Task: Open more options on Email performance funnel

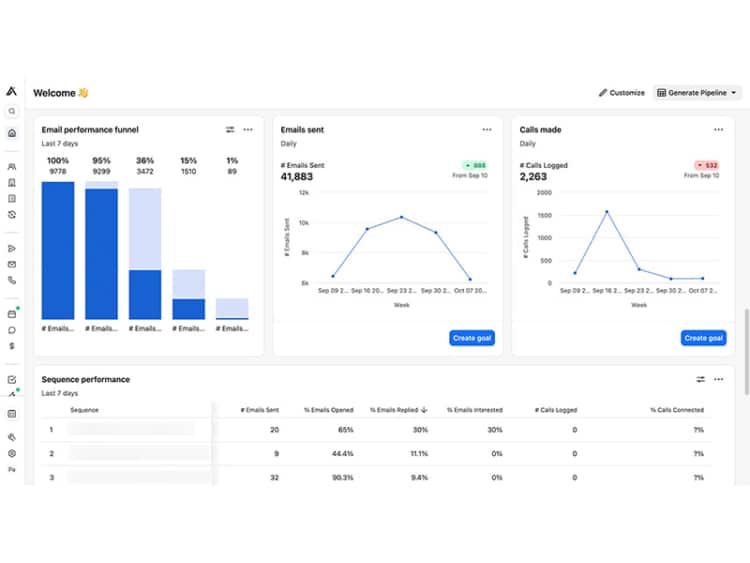Action: [248, 130]
